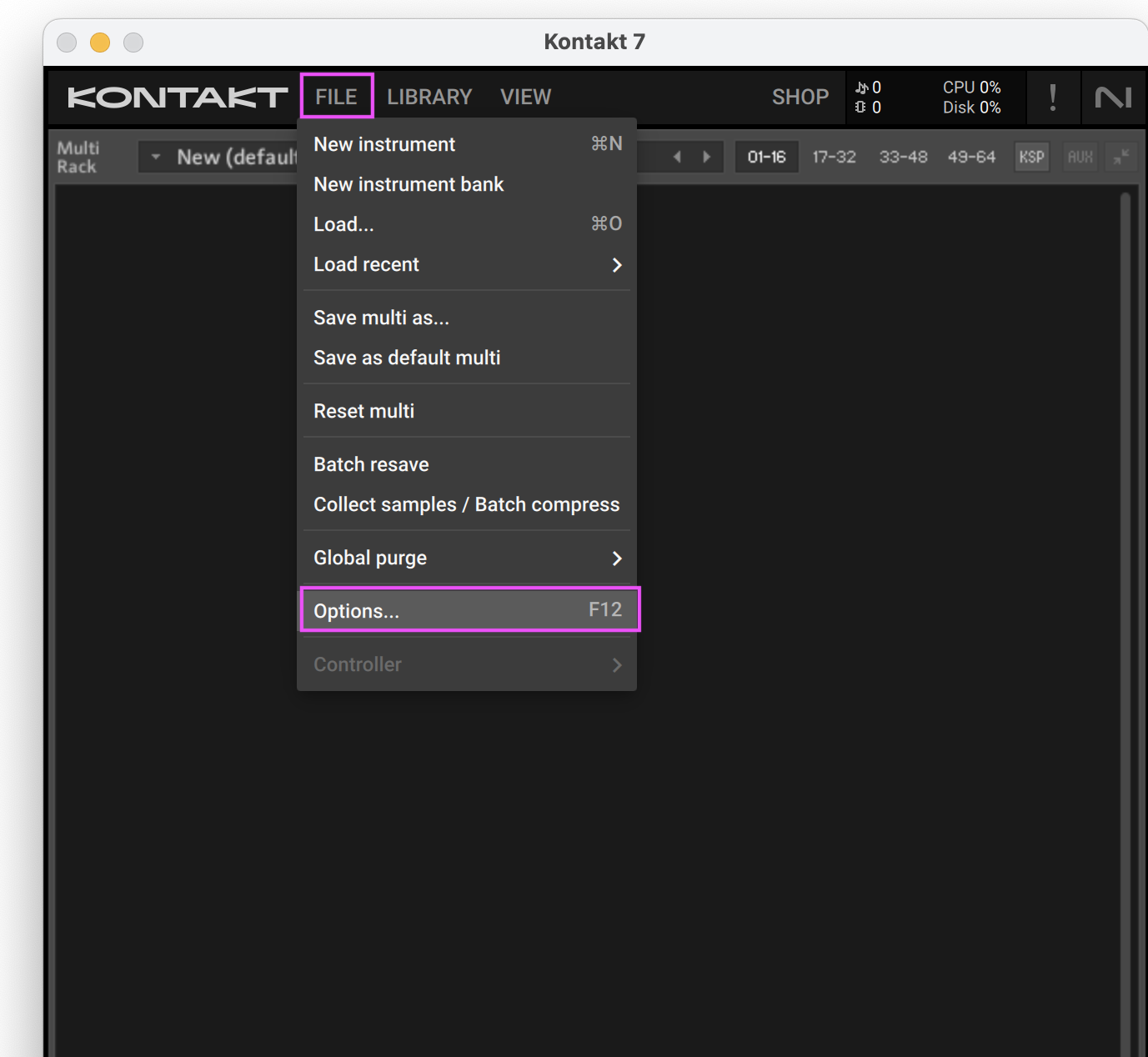The image size is (1148, 1057).
Task: Click the New (default) multi name field
Action: tap(237, 157)
